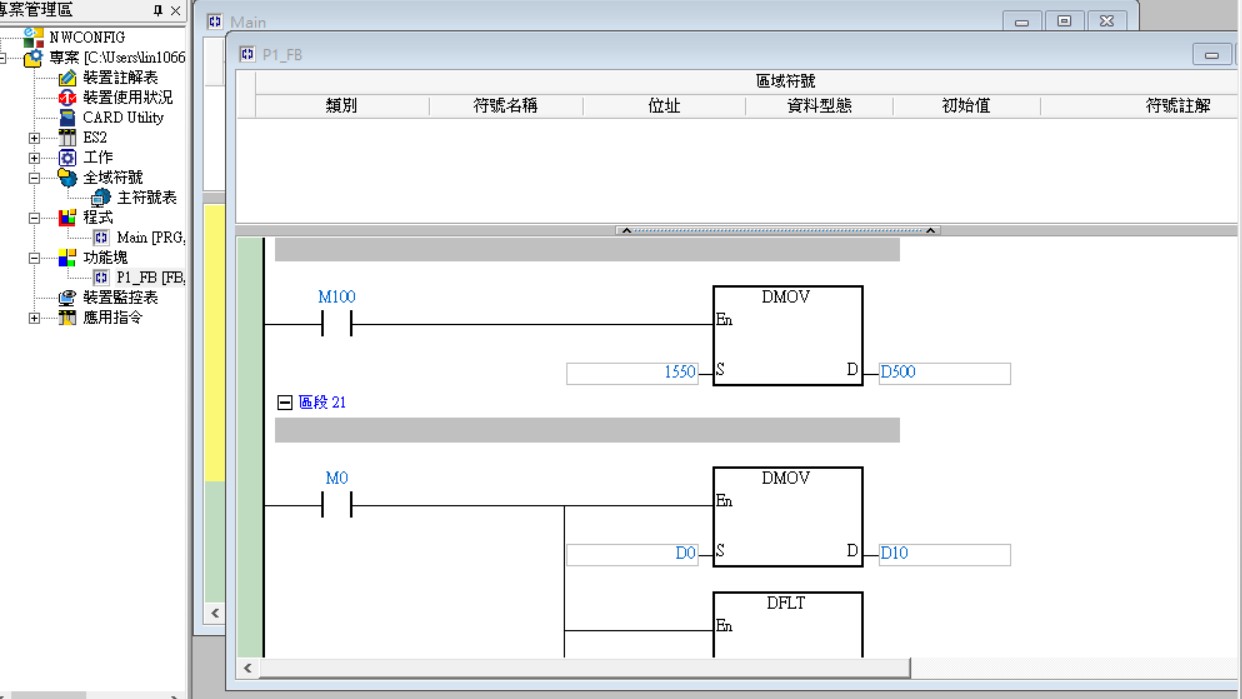Collapse 區段 21 network section
This screenshot has width=1242, height=699.
click(284, 402)
